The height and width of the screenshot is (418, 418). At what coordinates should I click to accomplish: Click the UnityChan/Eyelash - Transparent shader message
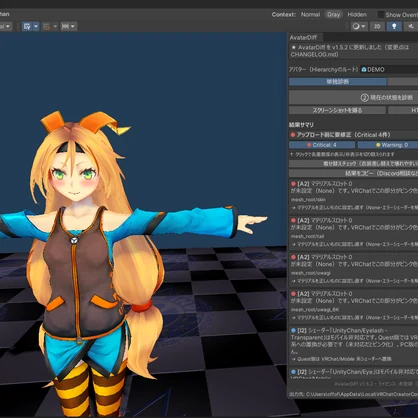pos(354,341)
